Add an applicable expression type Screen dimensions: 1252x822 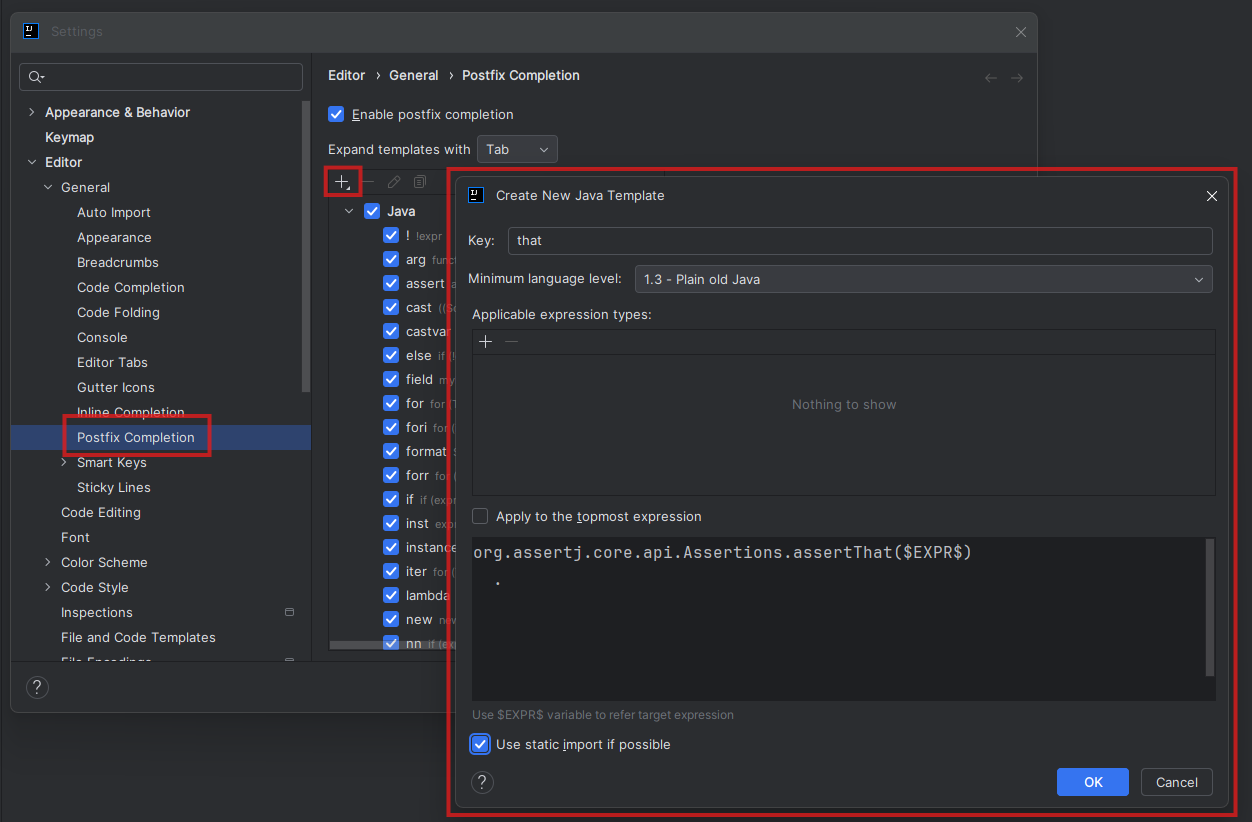(486, 342)
